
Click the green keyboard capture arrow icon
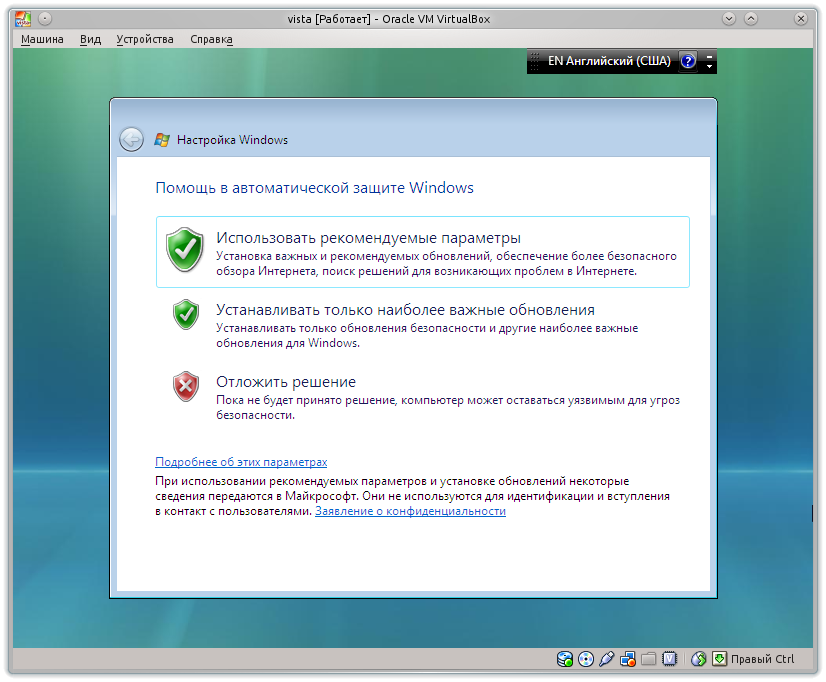[720, 658]
